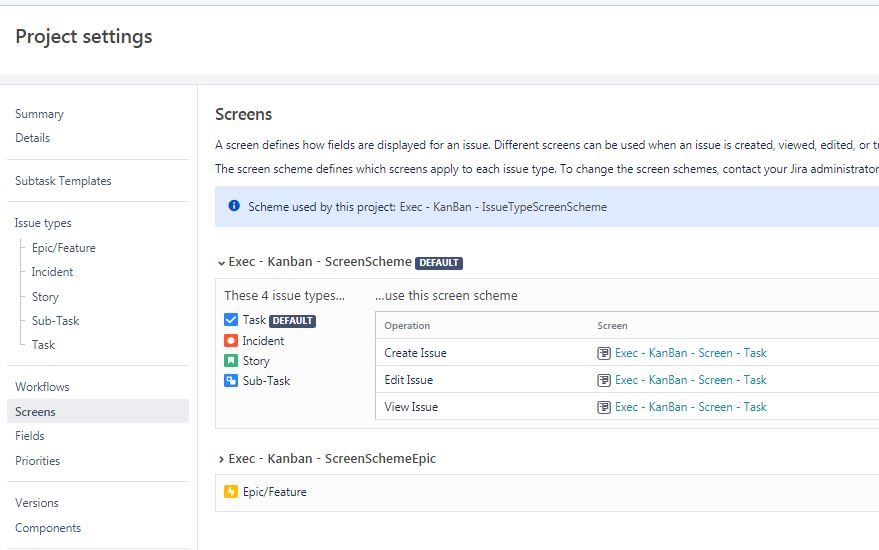Open Subtask Templates in the sidebar
The image size is (879, 550).
(63, 181)
